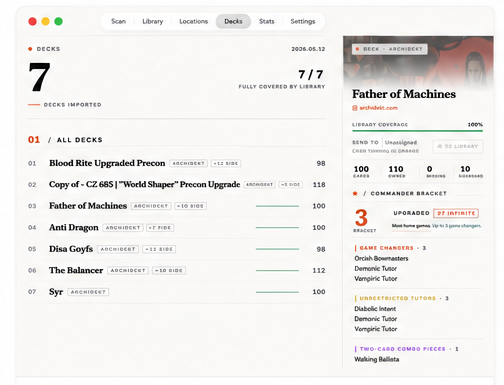Viewport: 504px width, 385px height.
Task: Select Diabolic Intent under Unrestricted Tutors
Action: (375, 309)
